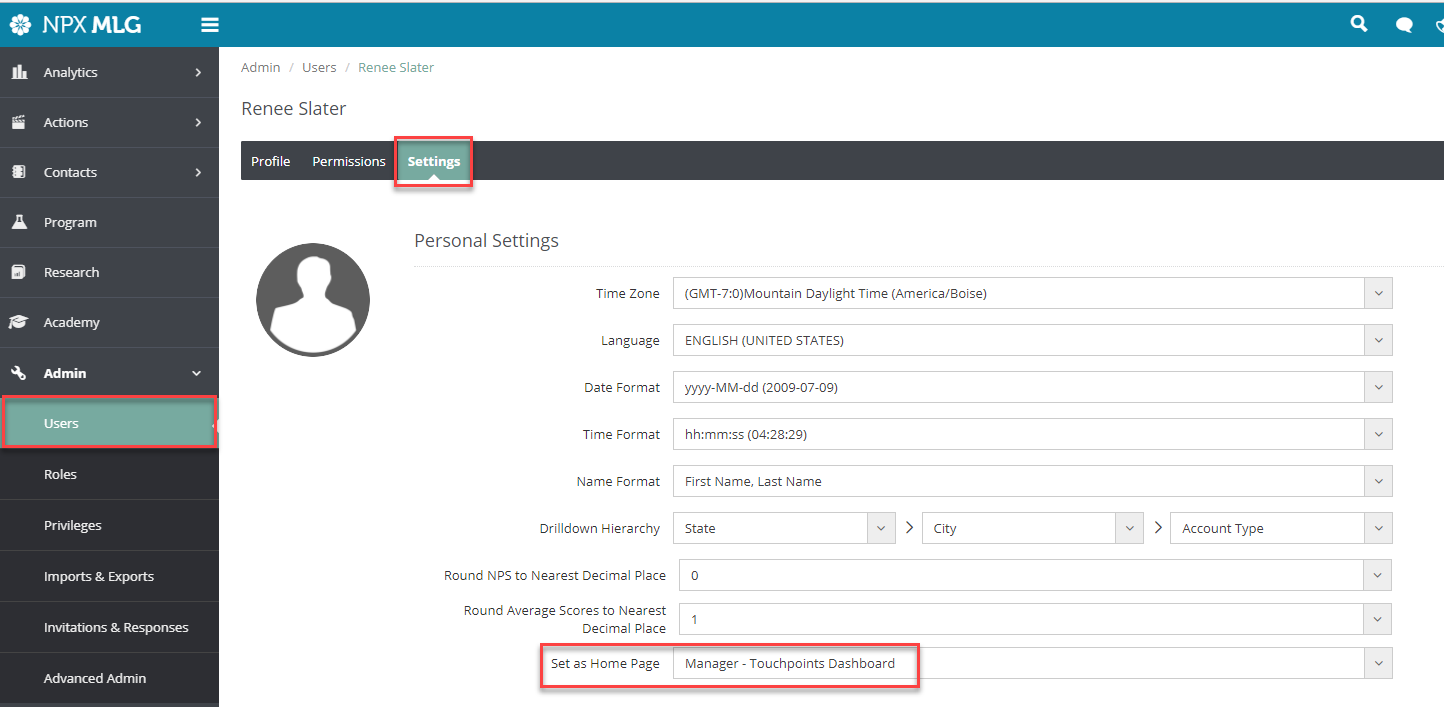Go to Users breadcrumb link
1444x707 pixels.
tap(319, 67)
